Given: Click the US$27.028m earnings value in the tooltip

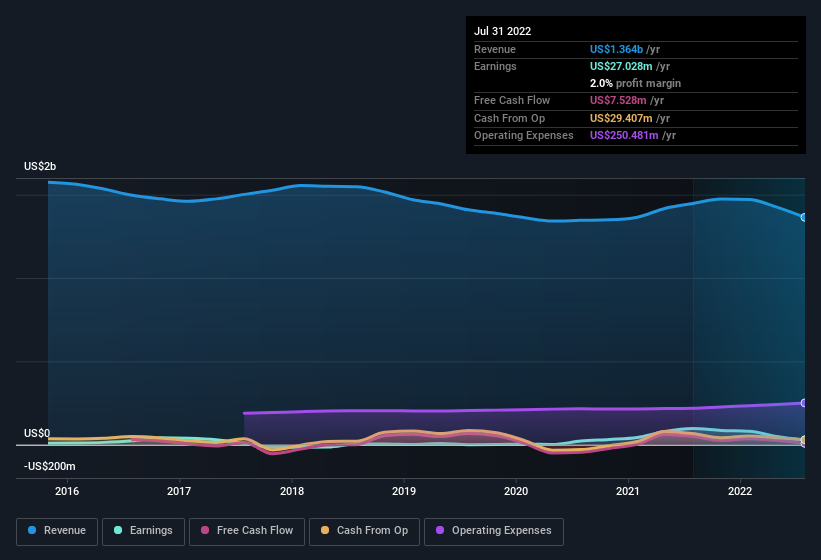Looking at the screenshot, I should coord(622,66).
